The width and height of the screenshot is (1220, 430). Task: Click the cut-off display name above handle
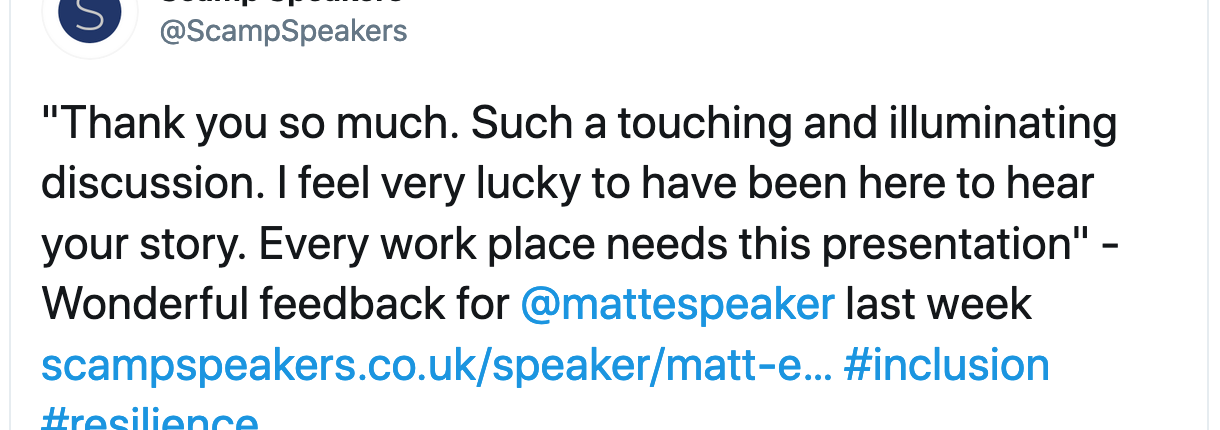pos(281,4)
